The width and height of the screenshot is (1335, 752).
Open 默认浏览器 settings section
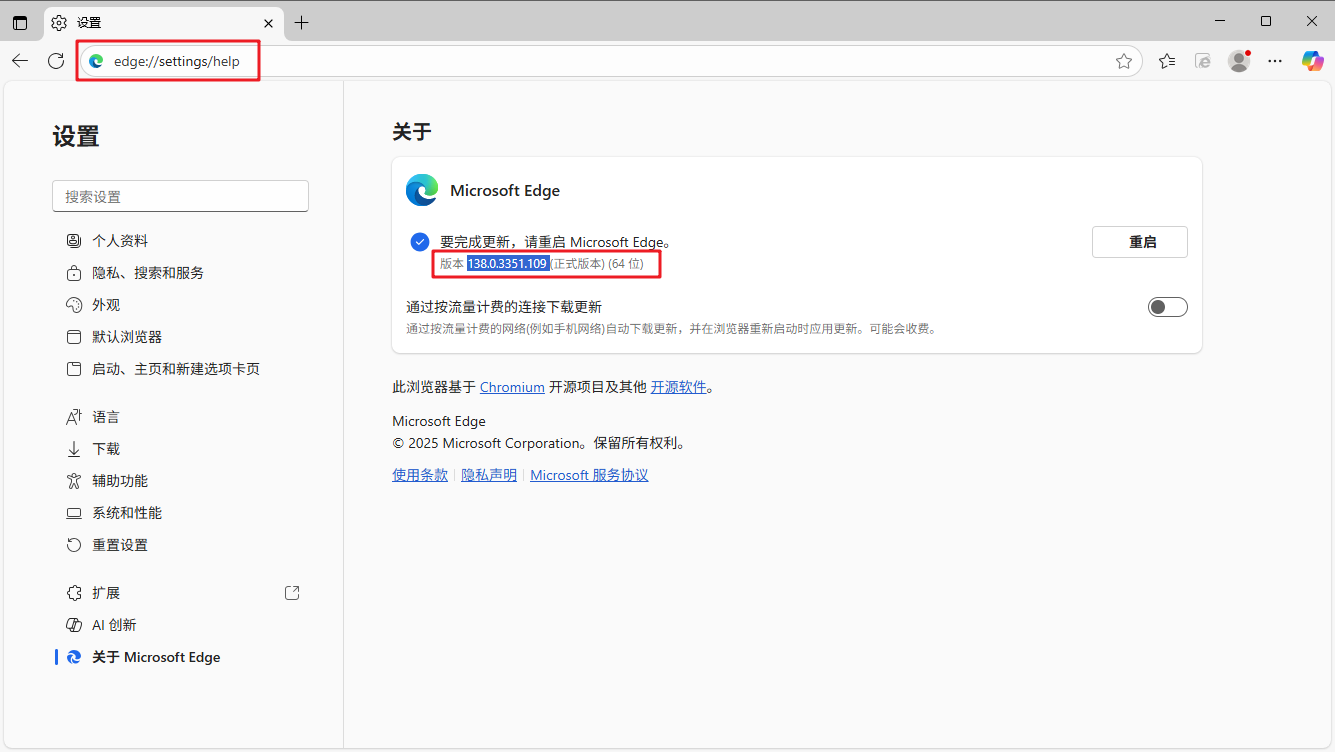tap(180, 337)
